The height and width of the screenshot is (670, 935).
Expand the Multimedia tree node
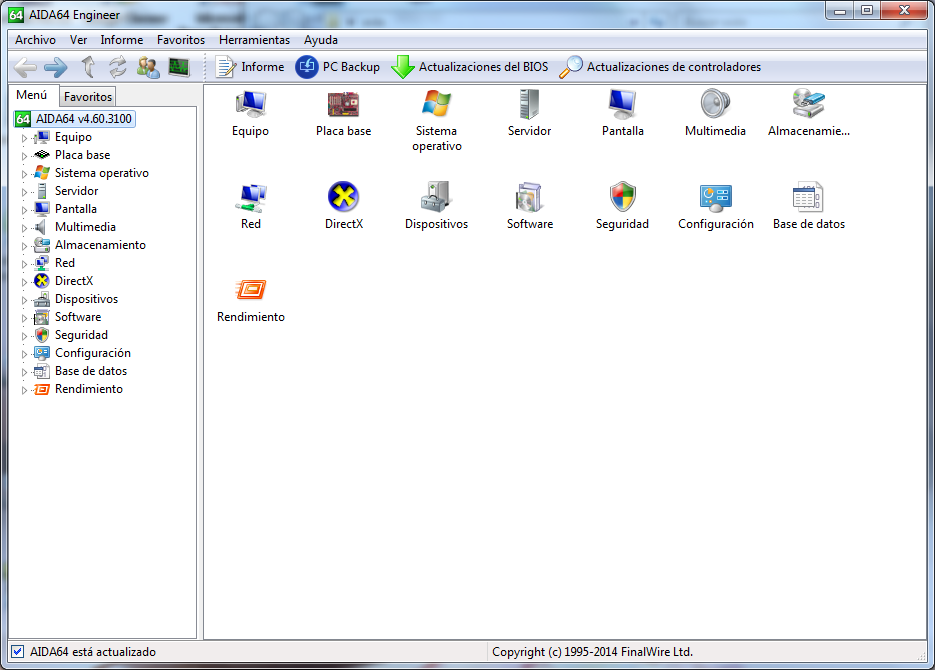[x=24, y=228]
